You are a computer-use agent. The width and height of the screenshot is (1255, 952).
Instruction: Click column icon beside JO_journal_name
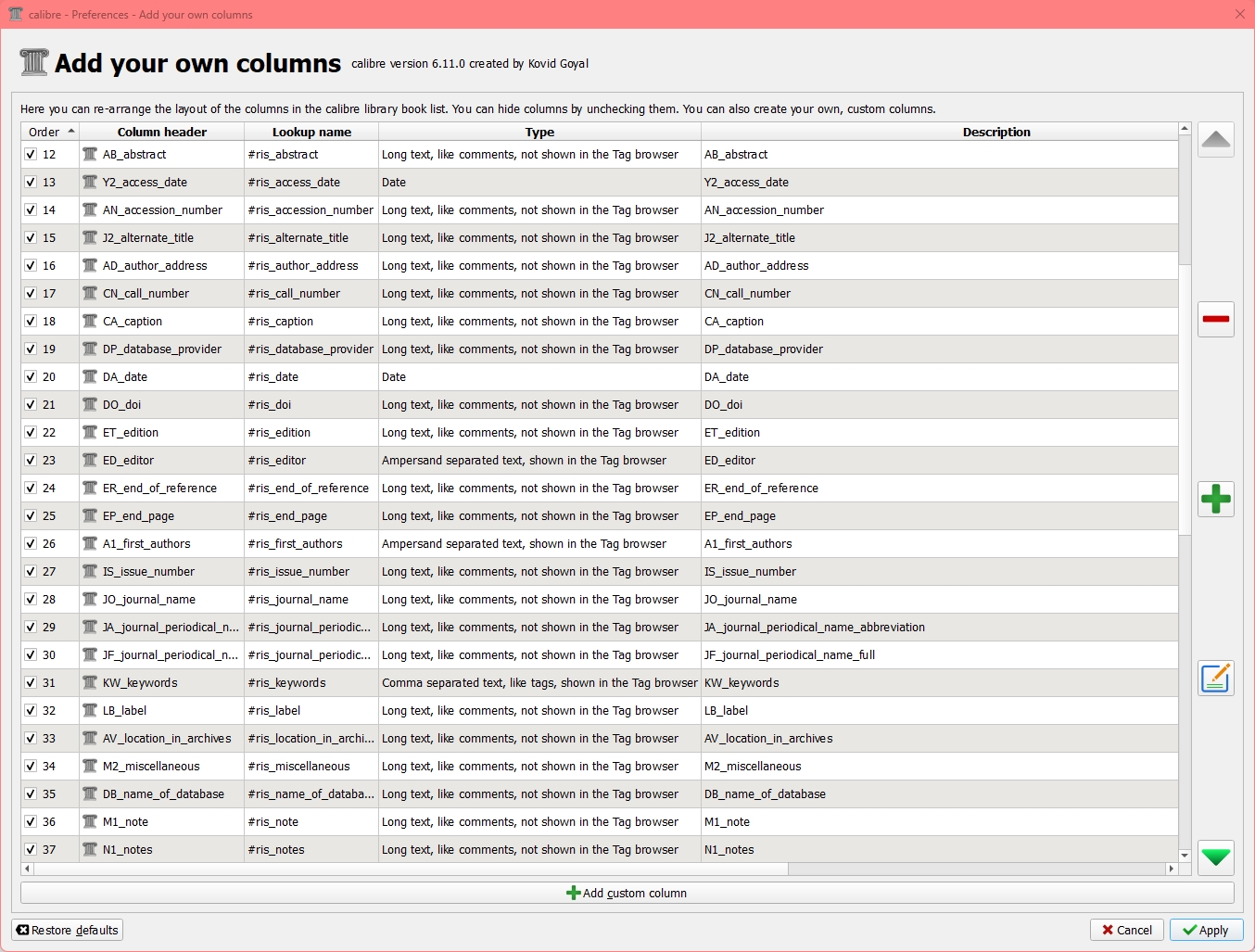90,600
